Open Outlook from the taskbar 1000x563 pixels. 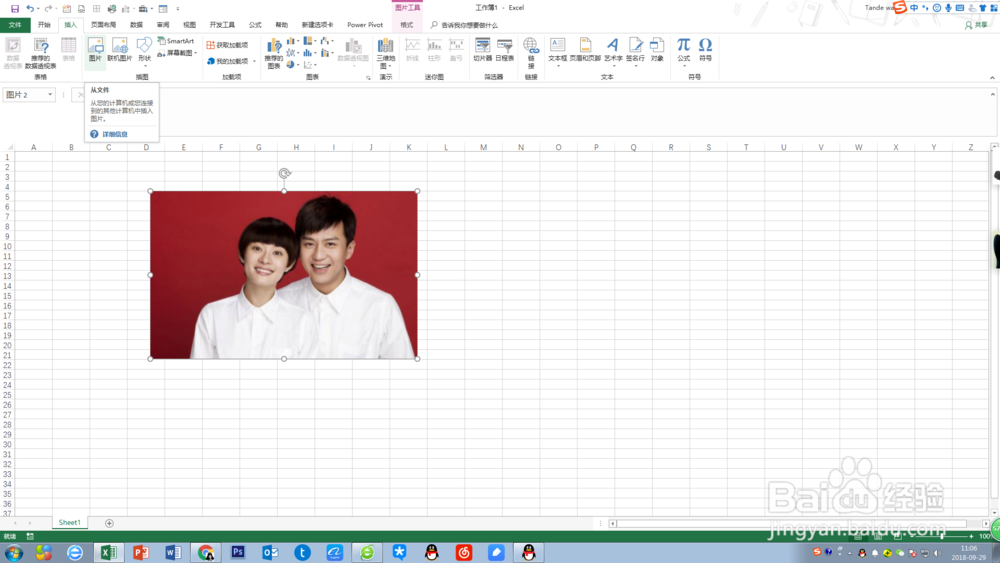270,552
